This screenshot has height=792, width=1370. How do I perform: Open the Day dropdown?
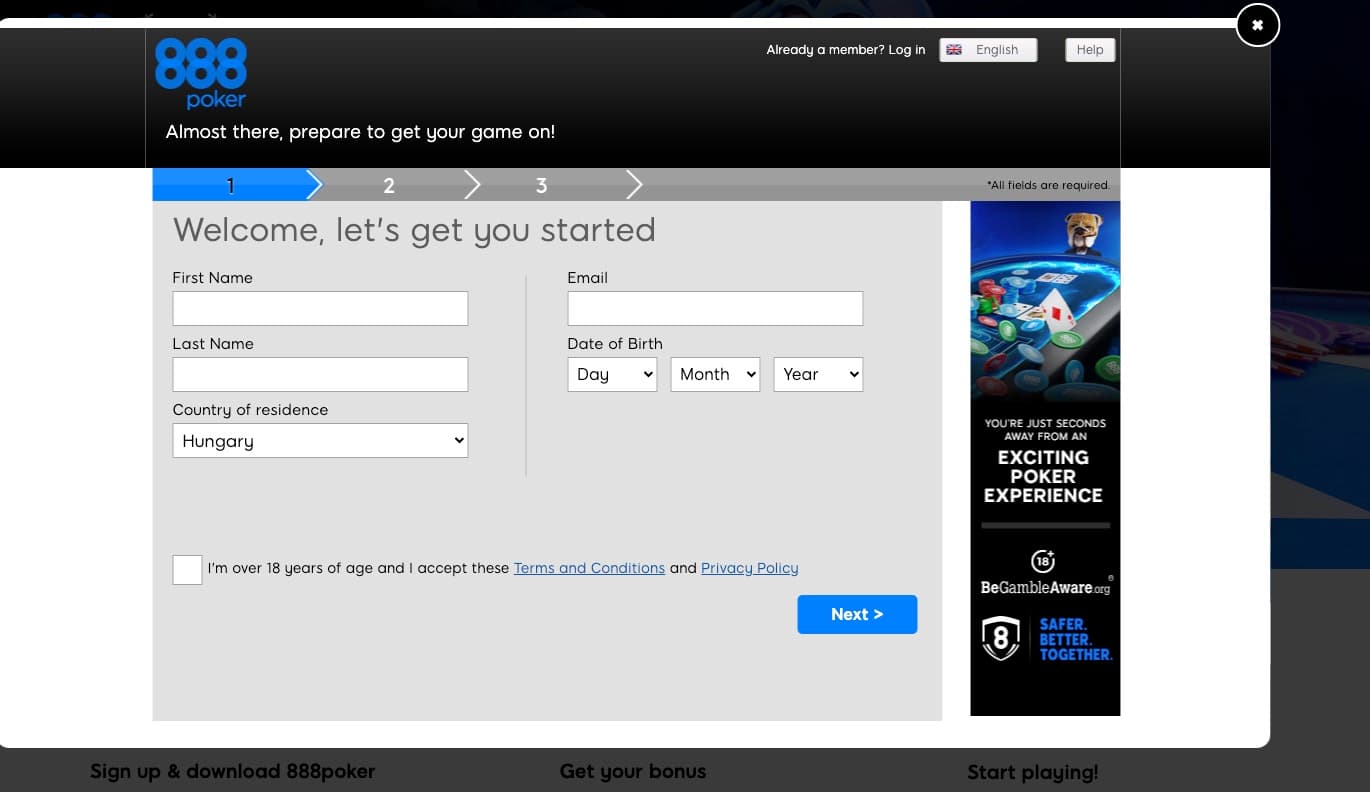[x=612, y=374]
